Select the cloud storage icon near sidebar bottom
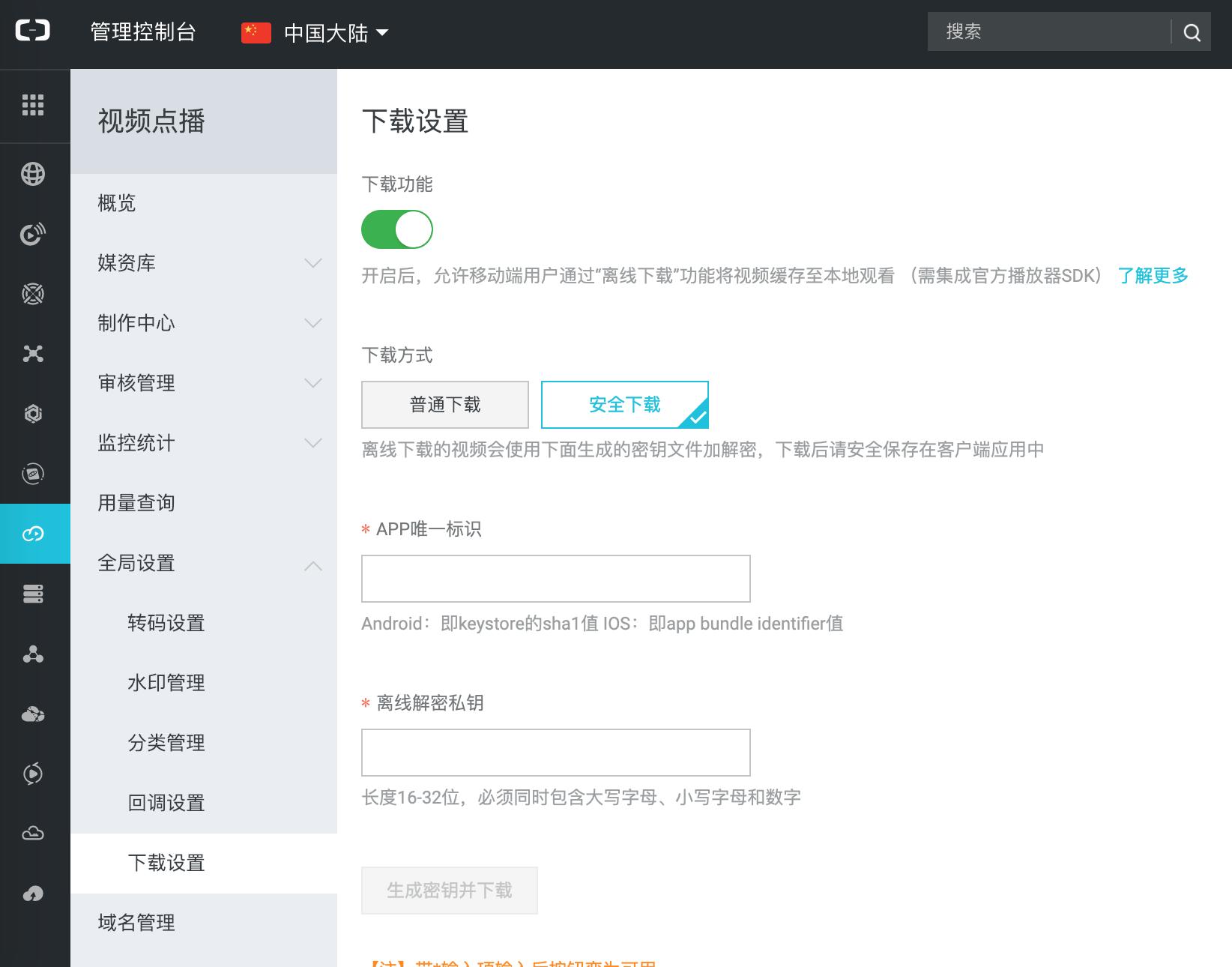 click(x=34, y=833)
